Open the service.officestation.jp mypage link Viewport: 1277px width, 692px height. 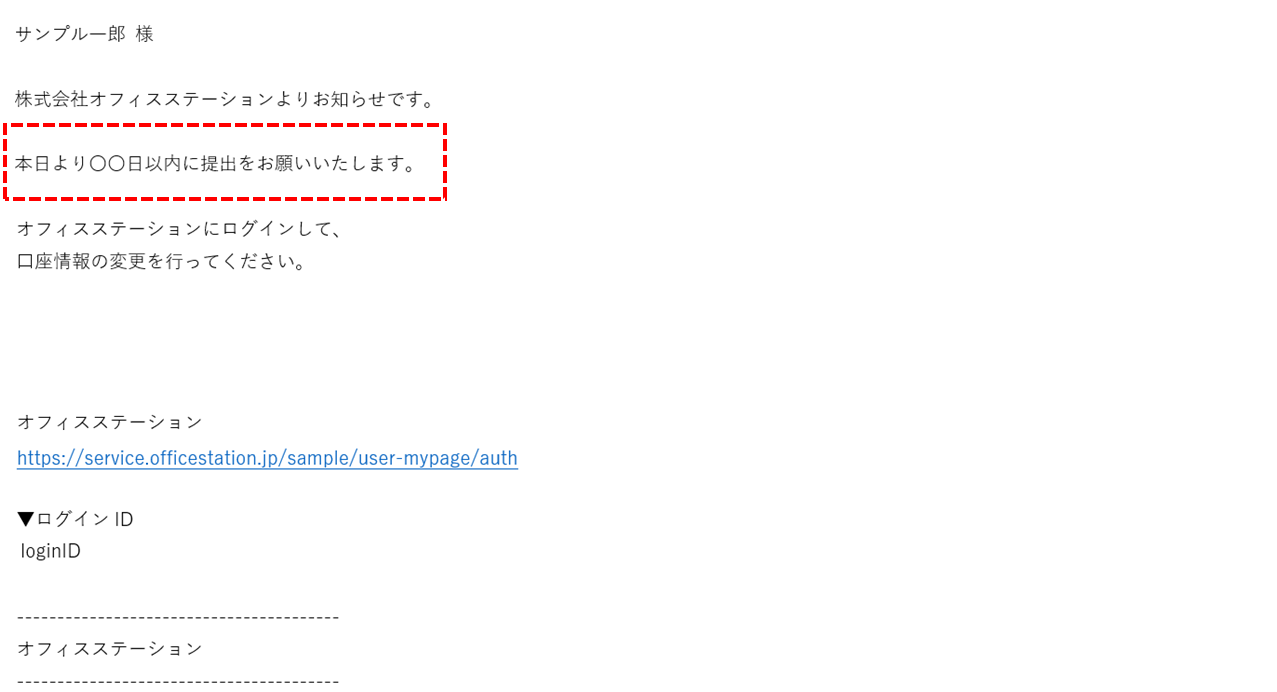(267, 458)
